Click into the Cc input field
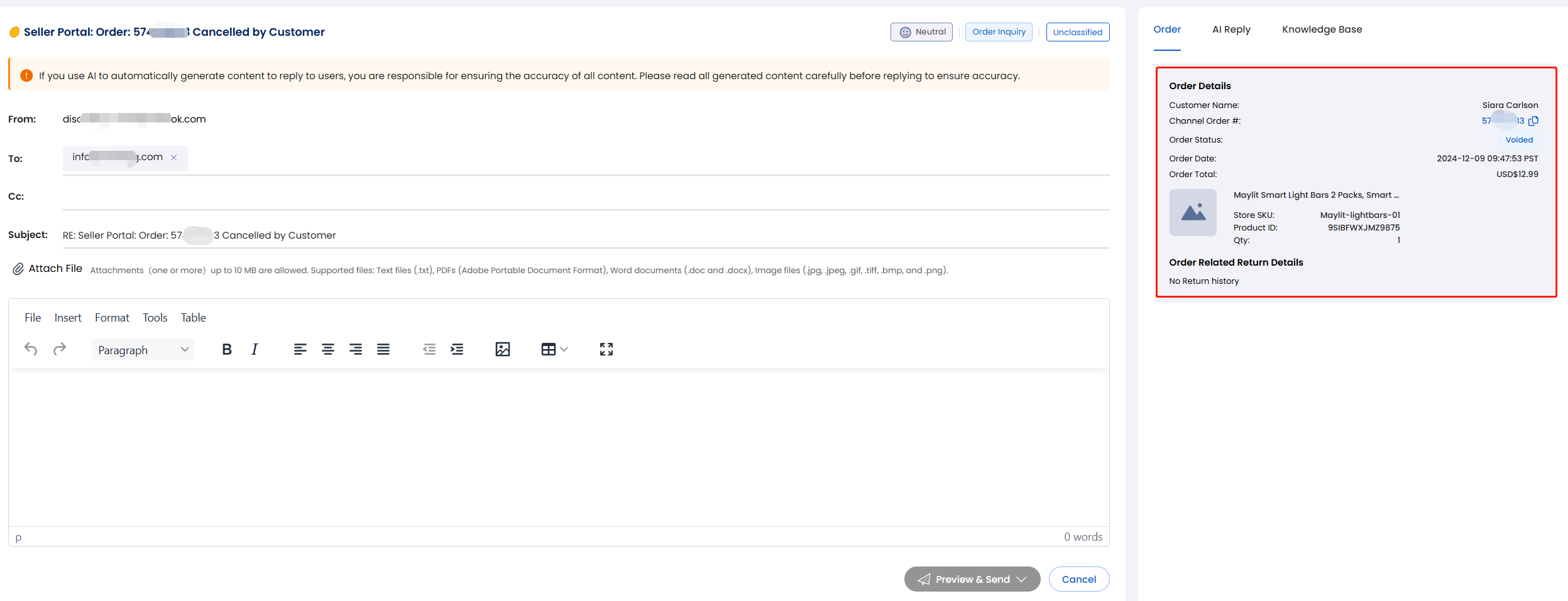 point(586,196)
